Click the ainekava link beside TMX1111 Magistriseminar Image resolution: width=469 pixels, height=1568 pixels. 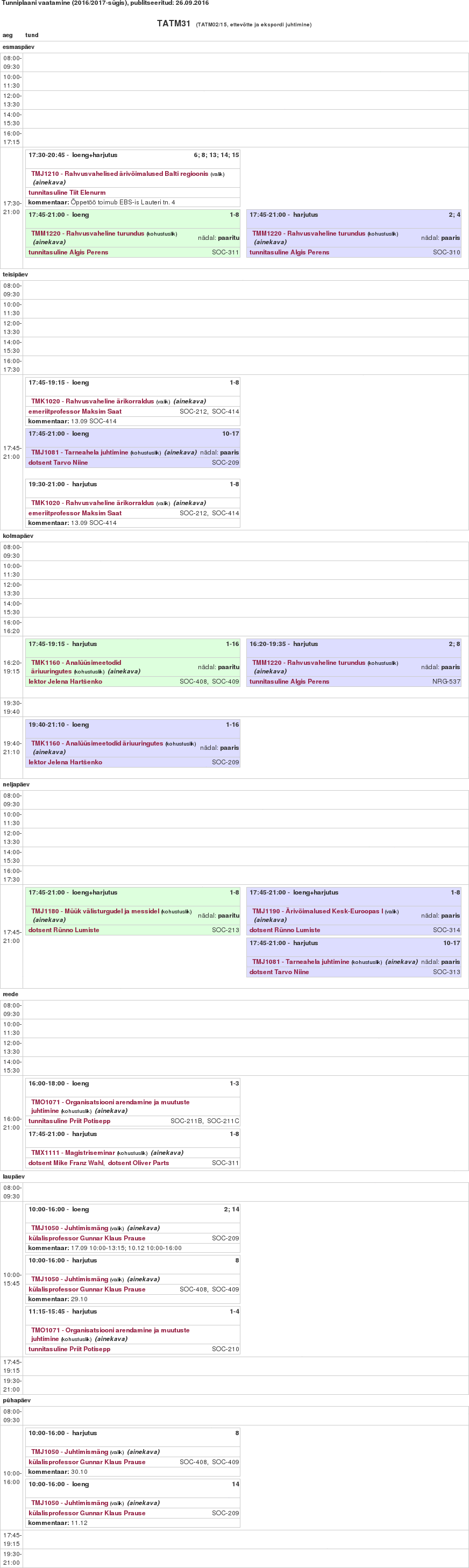pos(167,1153)
